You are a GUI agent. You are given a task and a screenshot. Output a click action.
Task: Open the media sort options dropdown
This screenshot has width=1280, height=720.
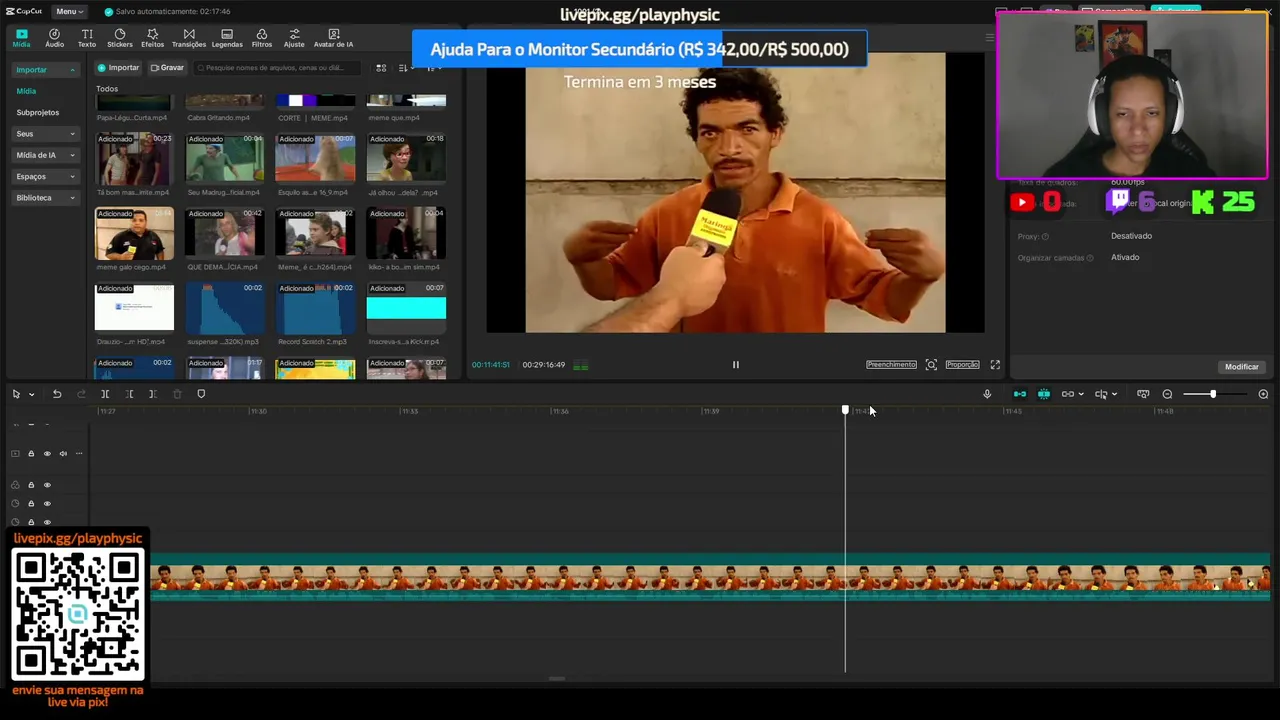tap(406, 68)
